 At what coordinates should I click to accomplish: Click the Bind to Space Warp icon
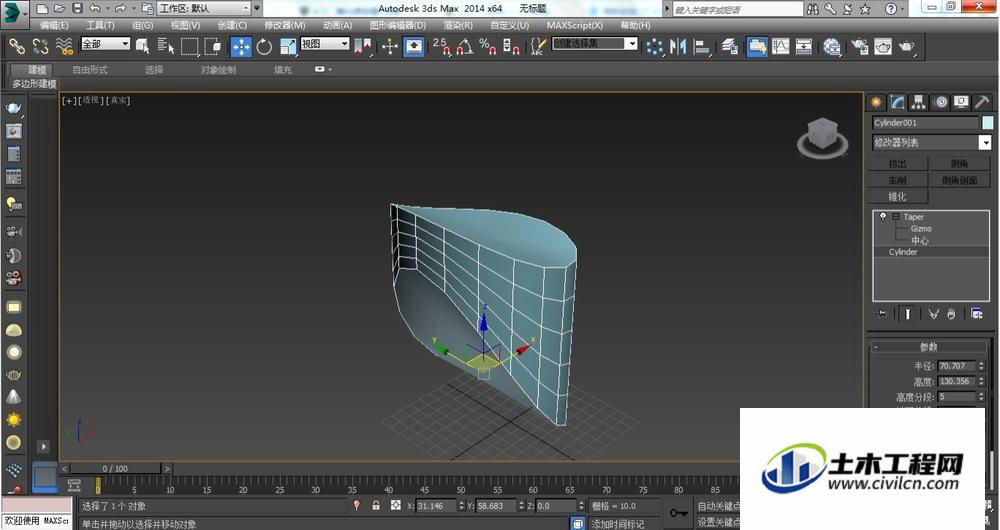(x=64, y=46)
